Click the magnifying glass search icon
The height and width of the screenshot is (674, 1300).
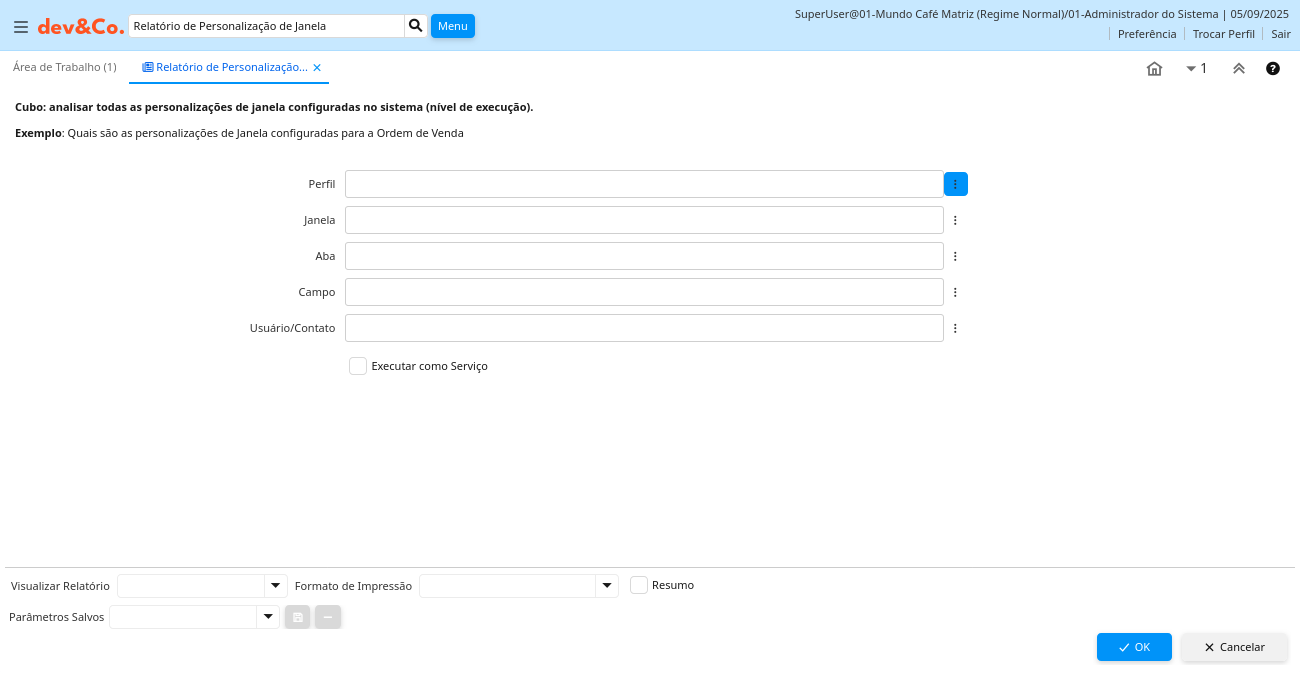tap(416, 26)
